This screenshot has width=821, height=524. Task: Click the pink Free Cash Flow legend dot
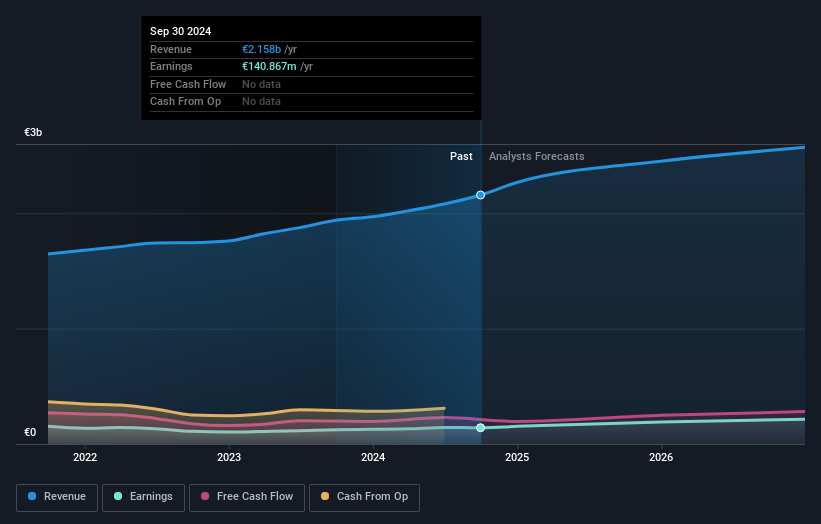[205, 496]
